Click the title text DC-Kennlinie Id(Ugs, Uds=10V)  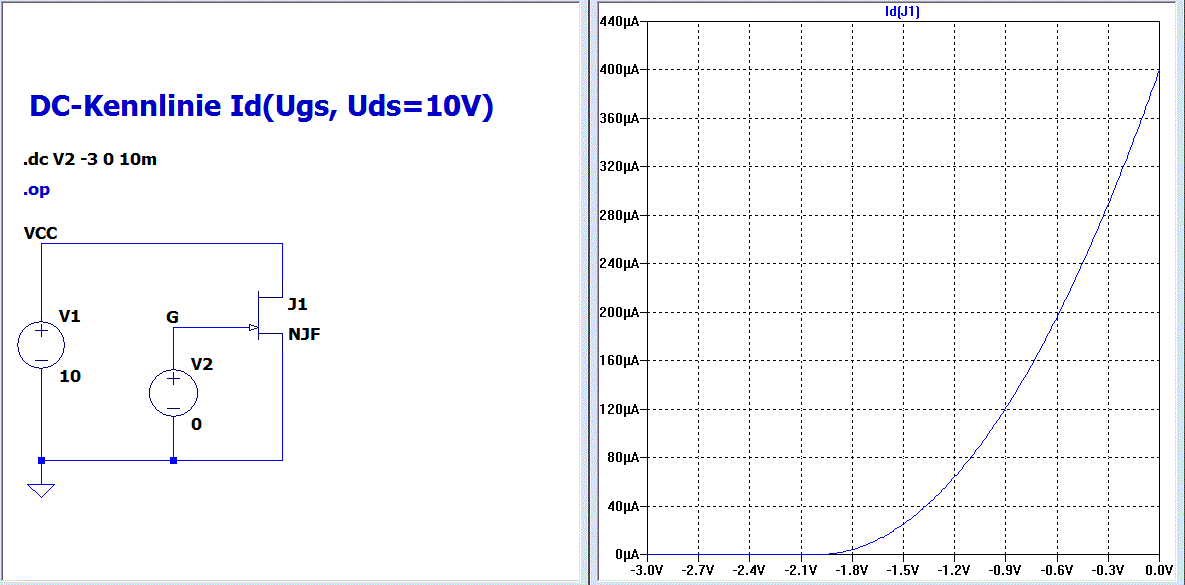tap(261, 108)
